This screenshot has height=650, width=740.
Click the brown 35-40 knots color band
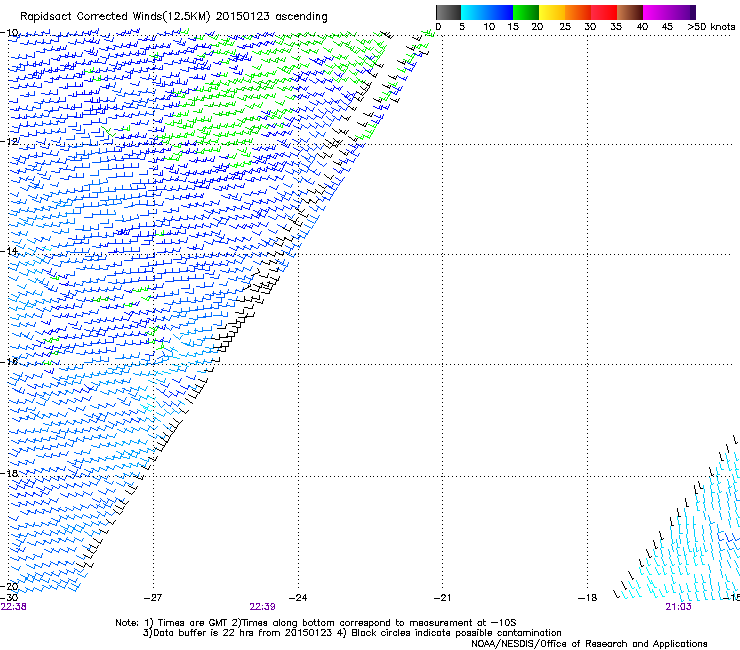(630, 12)
